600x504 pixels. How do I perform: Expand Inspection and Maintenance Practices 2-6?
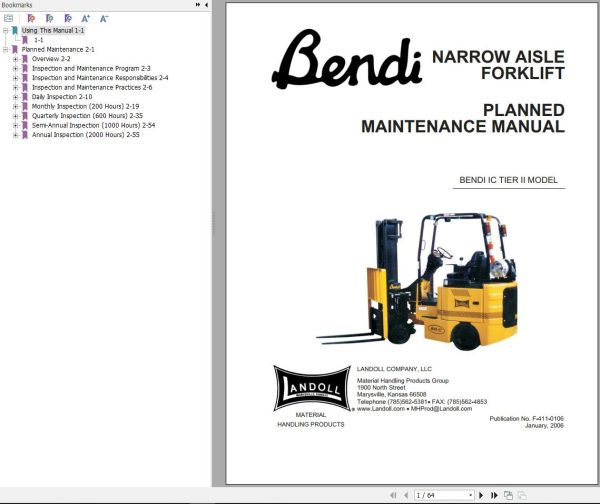tap(15, 88)
